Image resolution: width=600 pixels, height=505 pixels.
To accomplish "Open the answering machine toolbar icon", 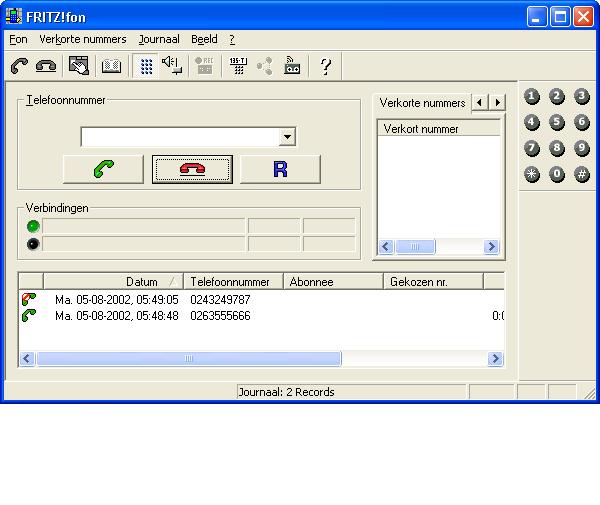I will tap(292, 66).
